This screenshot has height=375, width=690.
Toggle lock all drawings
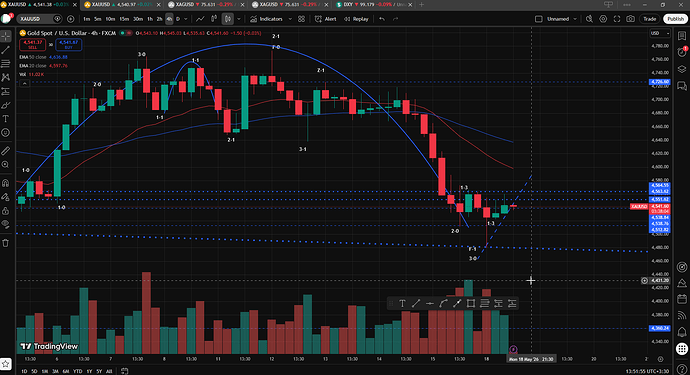click(6, 210)
